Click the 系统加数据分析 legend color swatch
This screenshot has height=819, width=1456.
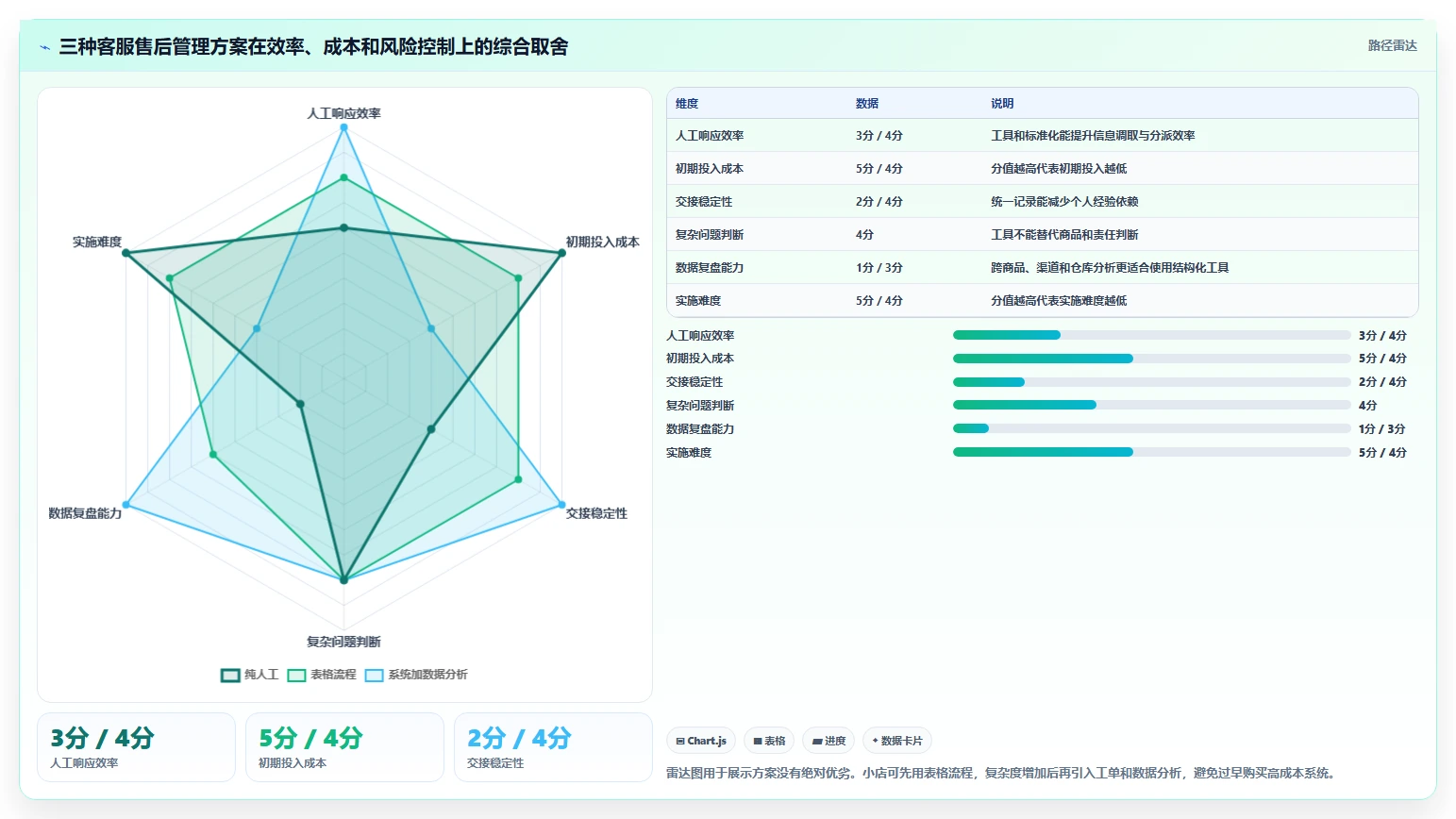click(375, 675)
